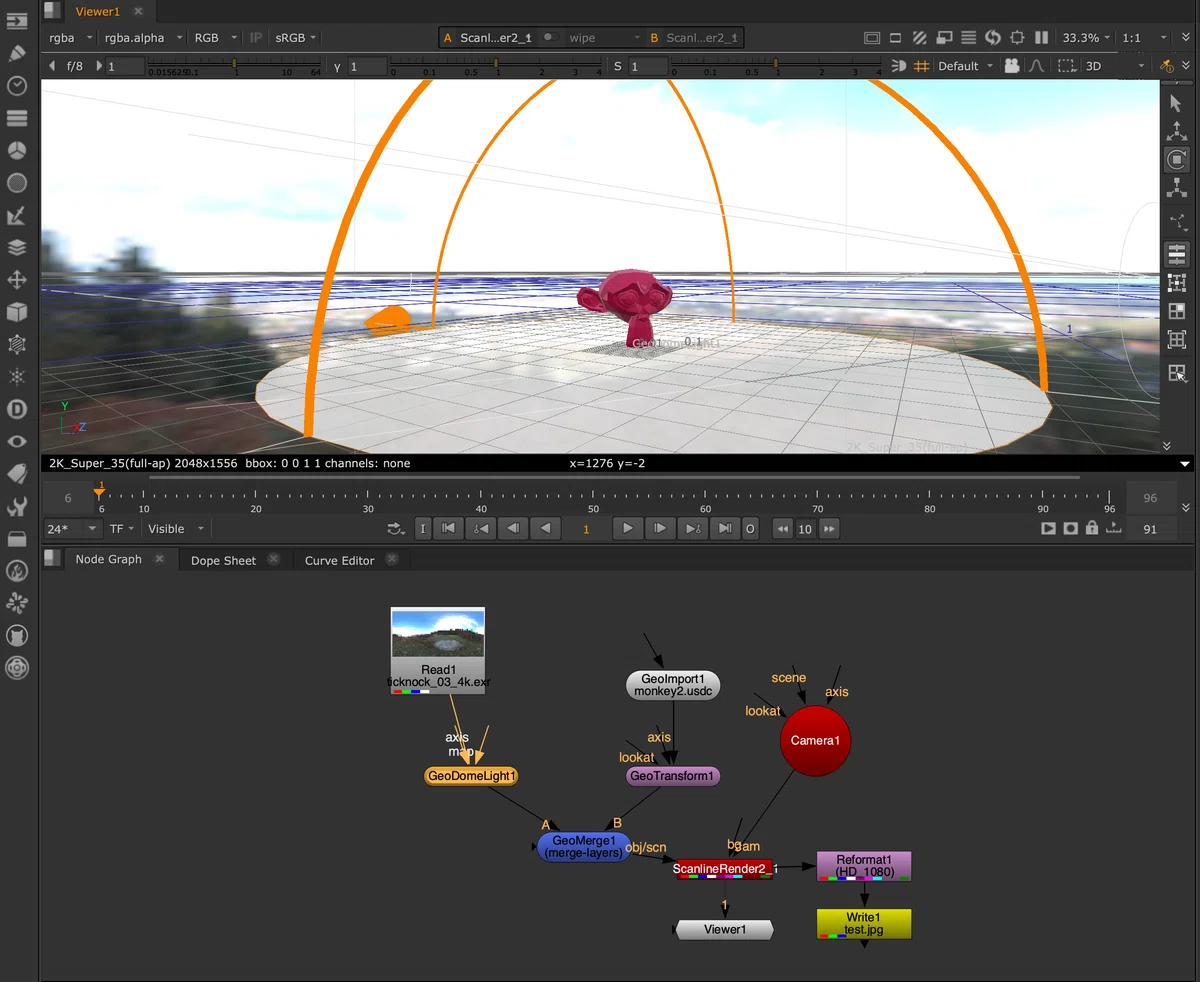The width and height of the screenshot is (1200, 982).
Task: Click the viewer target crosshair icon
Action: pos(1018,38)
